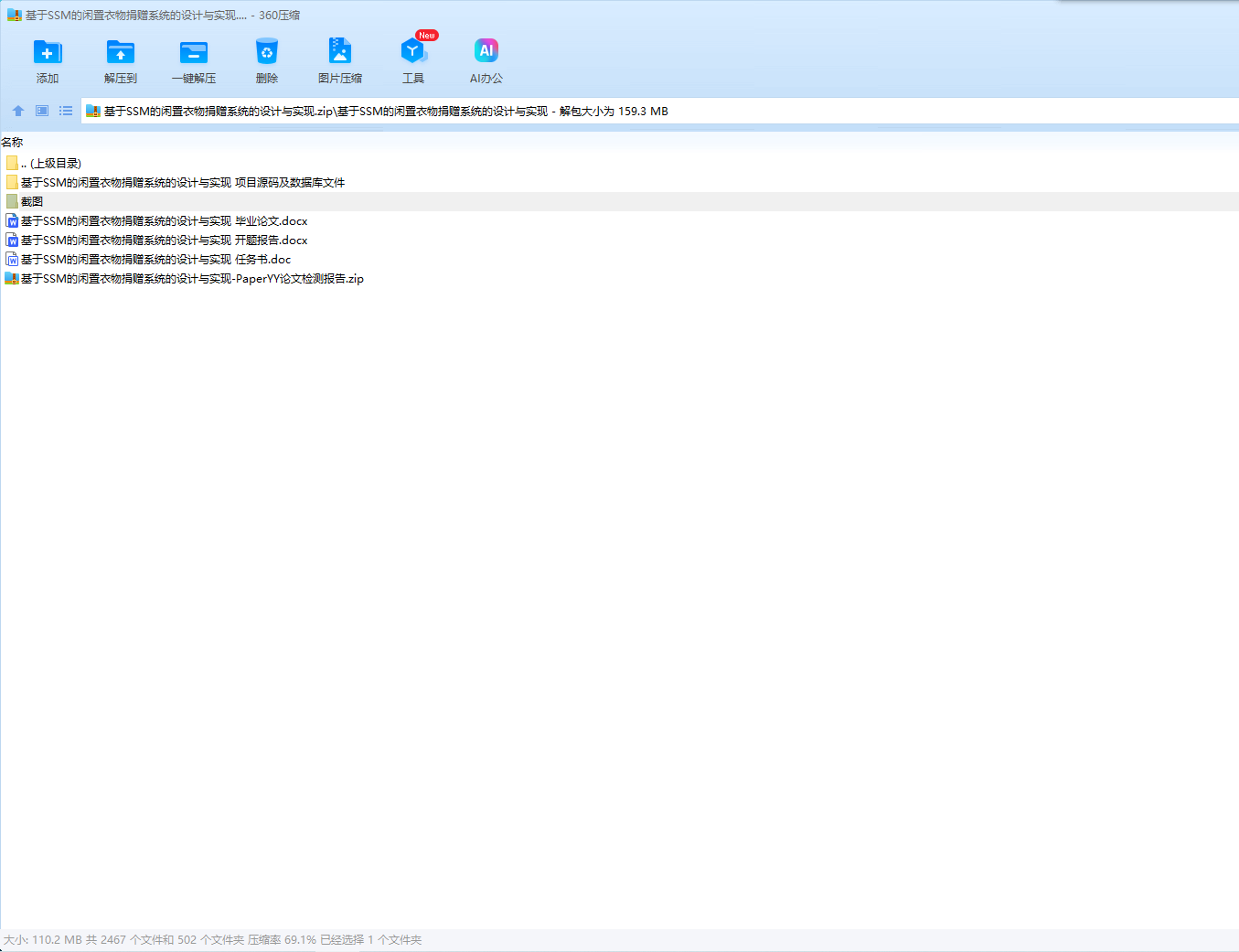Click the folder icon of 截图
This screenshot has width=1239, height=952.
12,201
